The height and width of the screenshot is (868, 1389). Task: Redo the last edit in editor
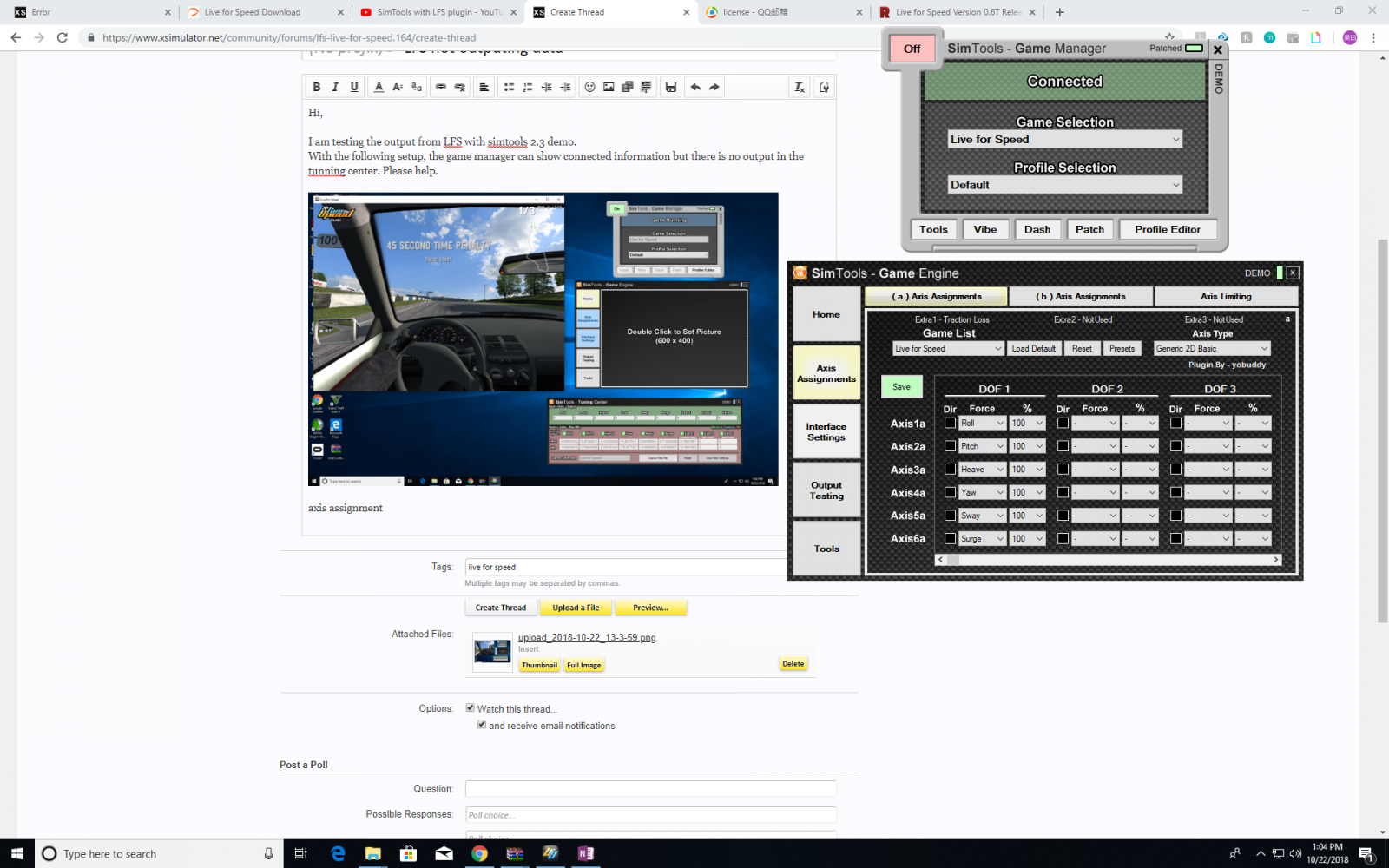pos(714,87)
